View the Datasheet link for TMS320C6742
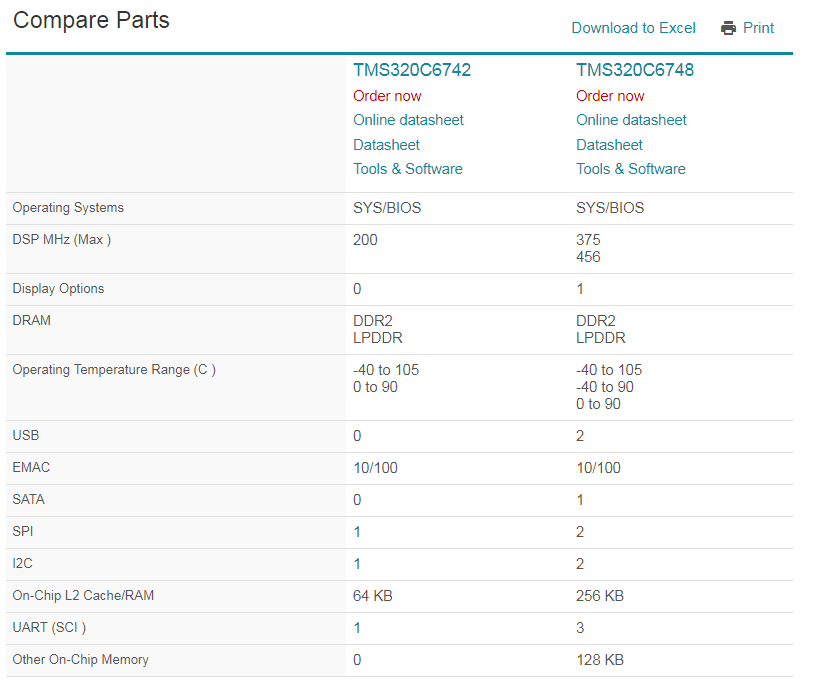827x688 pixels. click(x=386, y=144)
